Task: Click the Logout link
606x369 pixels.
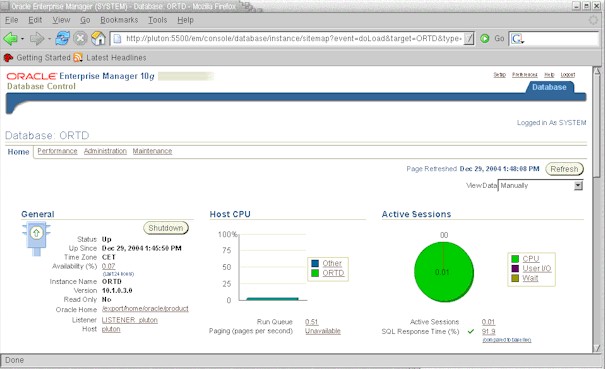Action: click(x=568, y=75)
